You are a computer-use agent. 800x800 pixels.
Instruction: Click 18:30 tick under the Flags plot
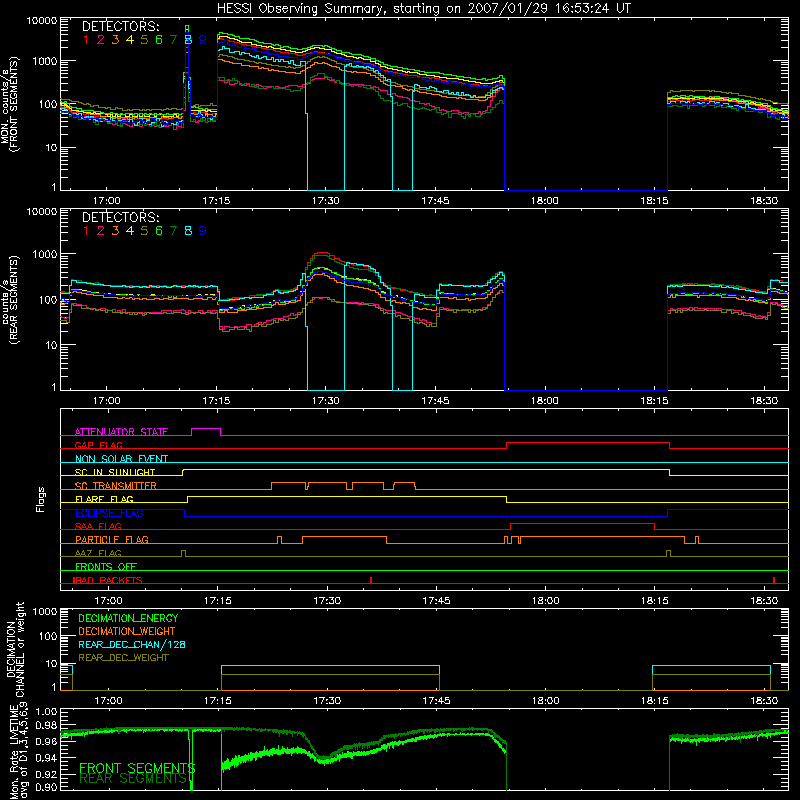point(764,601)
